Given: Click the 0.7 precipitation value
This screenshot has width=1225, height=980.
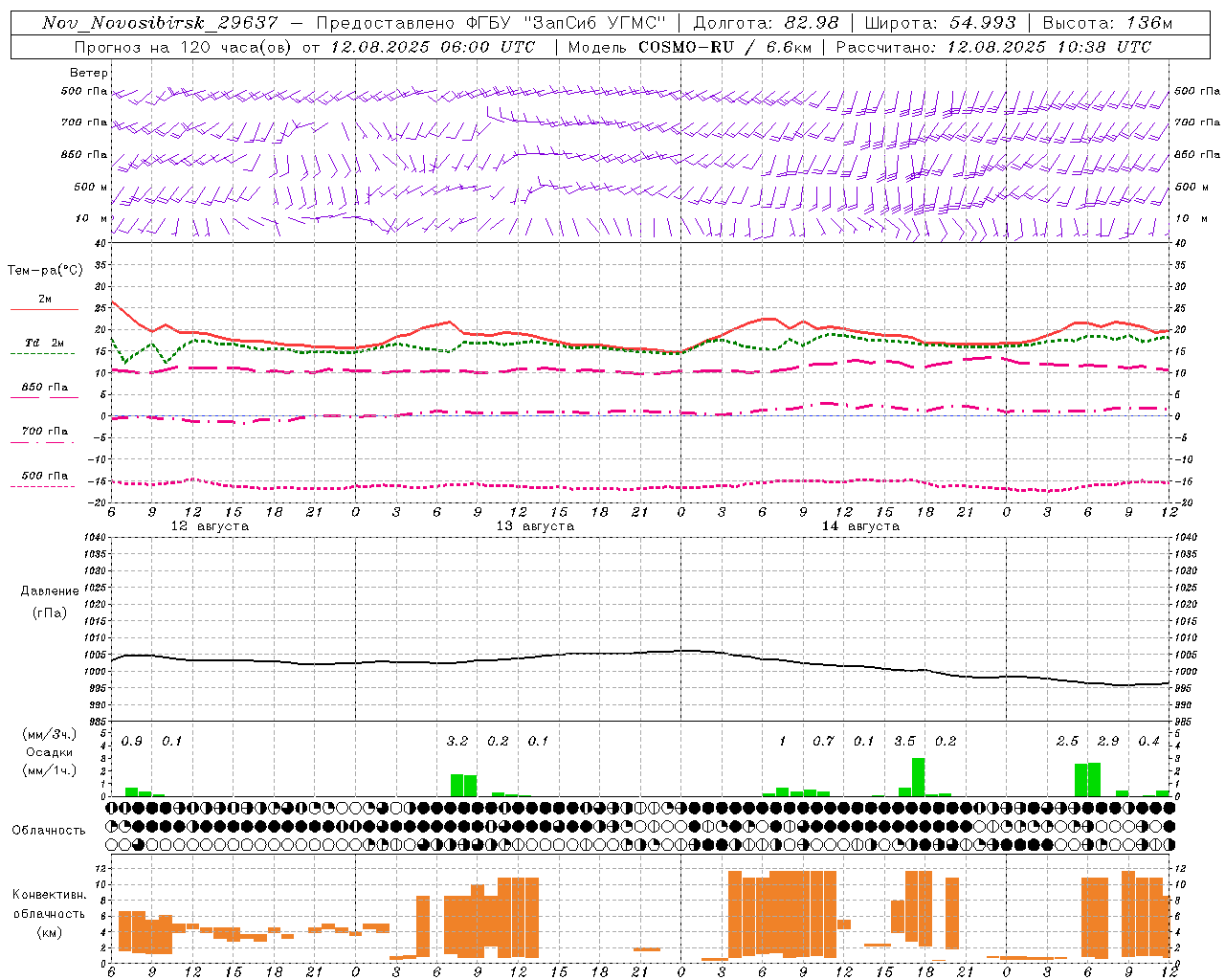Looking at the screenshot, I should click(823, 742).
